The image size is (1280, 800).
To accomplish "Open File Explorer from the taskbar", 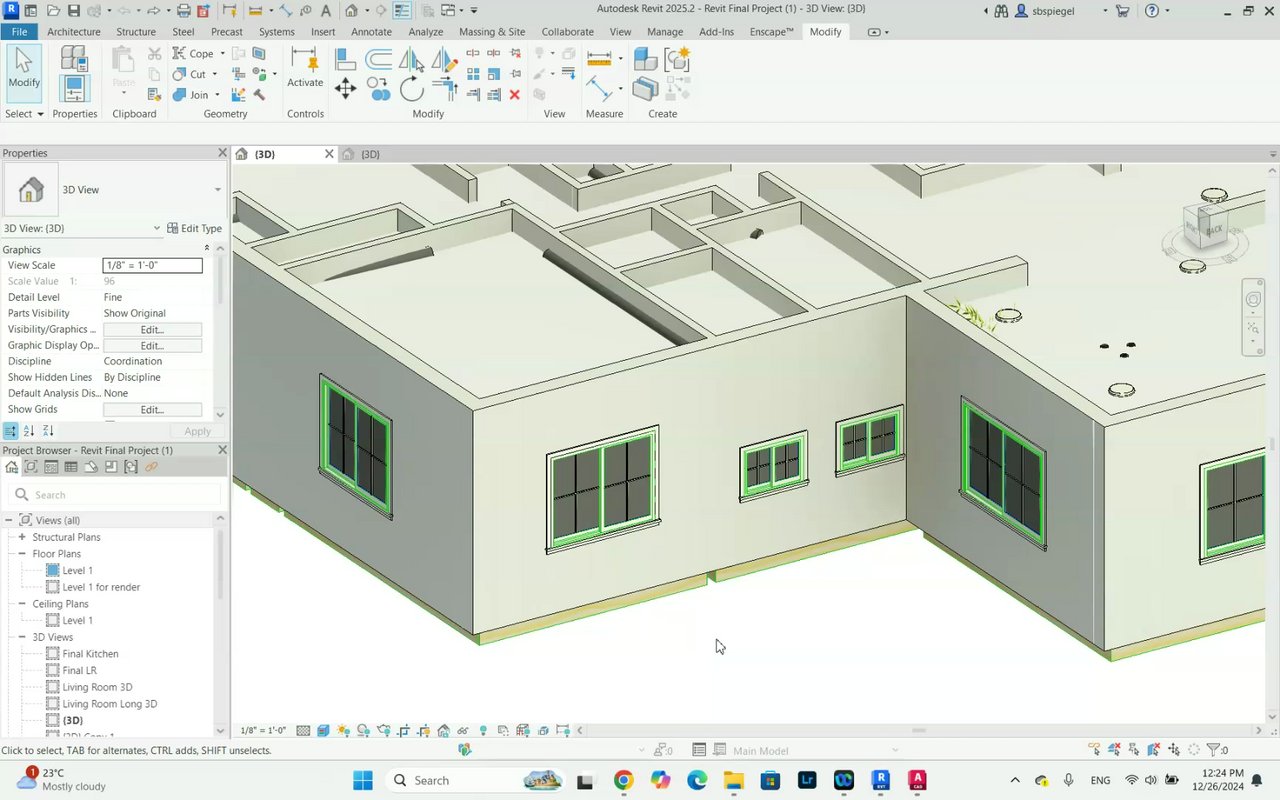I will pos(733,780).
